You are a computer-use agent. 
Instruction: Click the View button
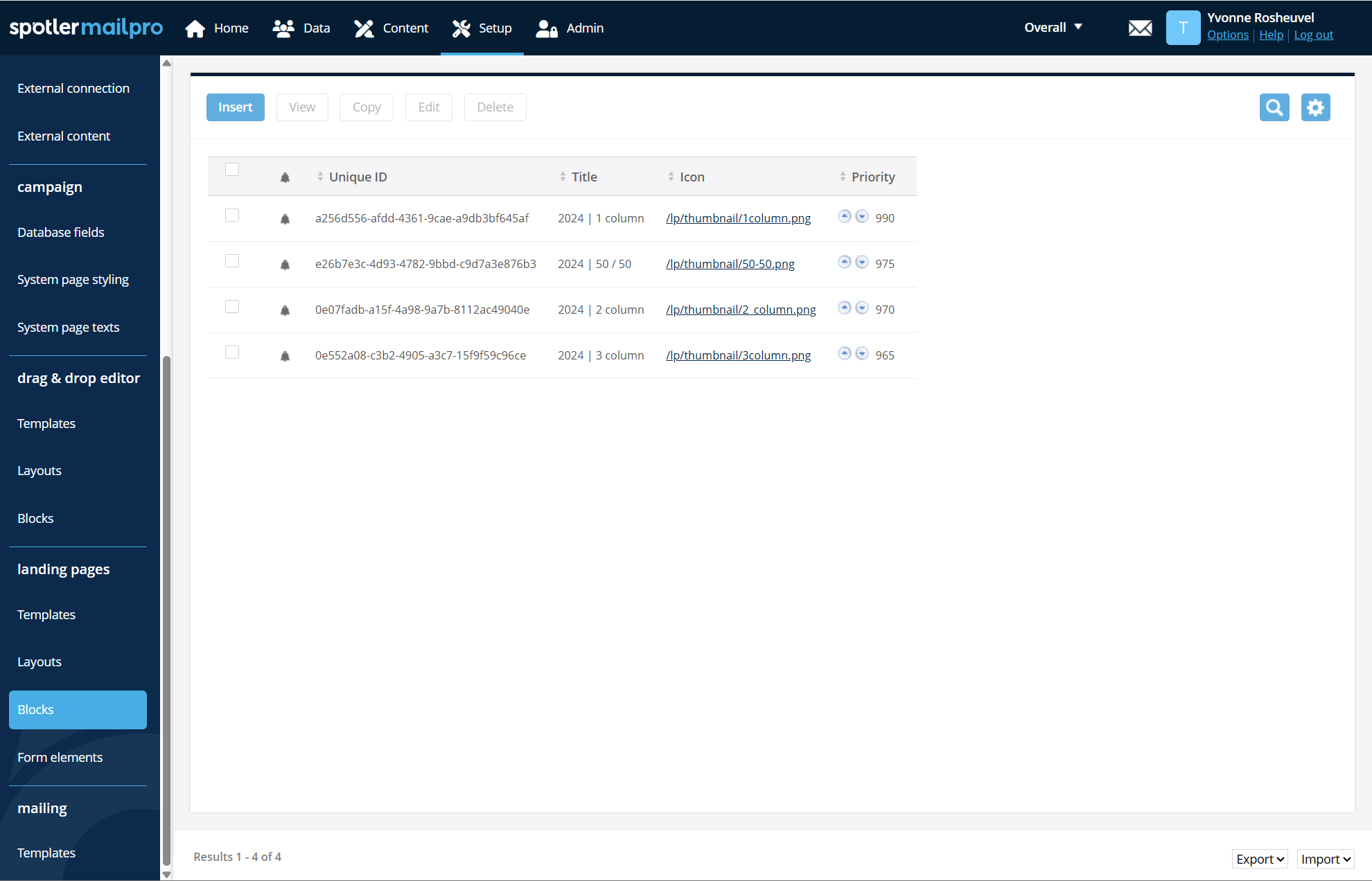(x=302, y=107)
